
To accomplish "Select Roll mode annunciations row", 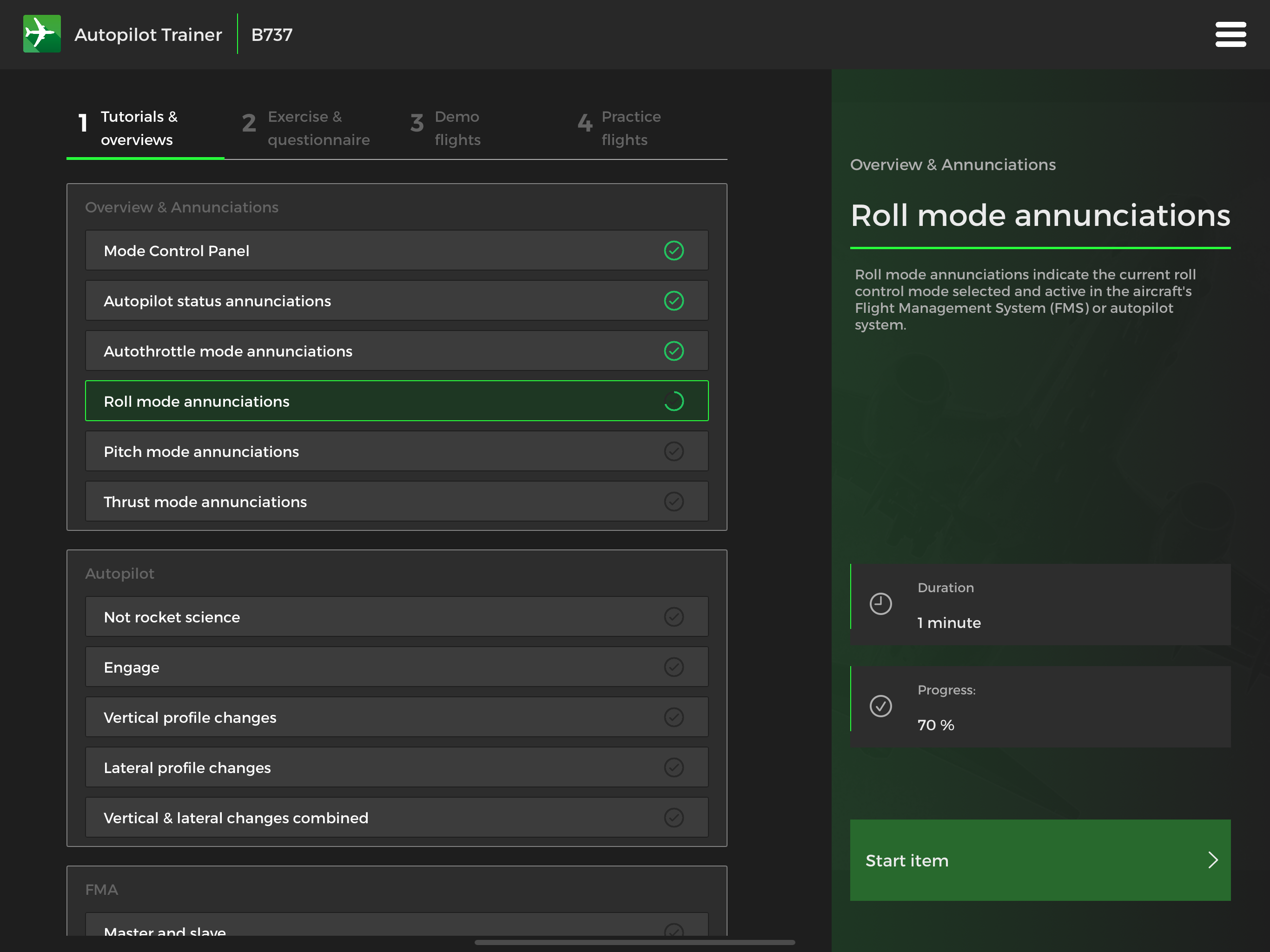I will (397, 401).
